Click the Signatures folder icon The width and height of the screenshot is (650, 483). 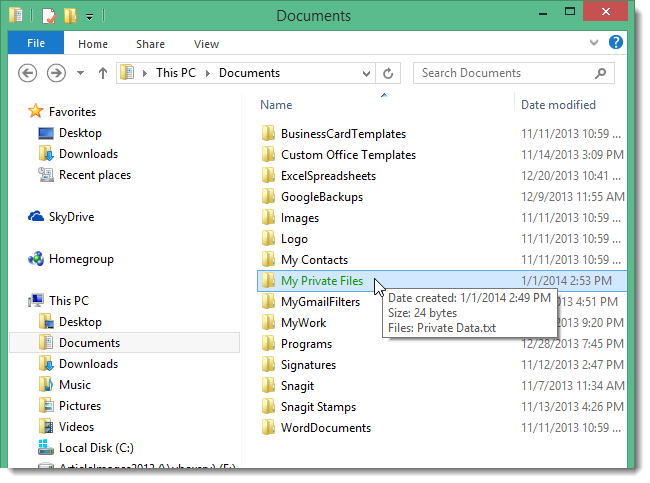click(268, 365)
